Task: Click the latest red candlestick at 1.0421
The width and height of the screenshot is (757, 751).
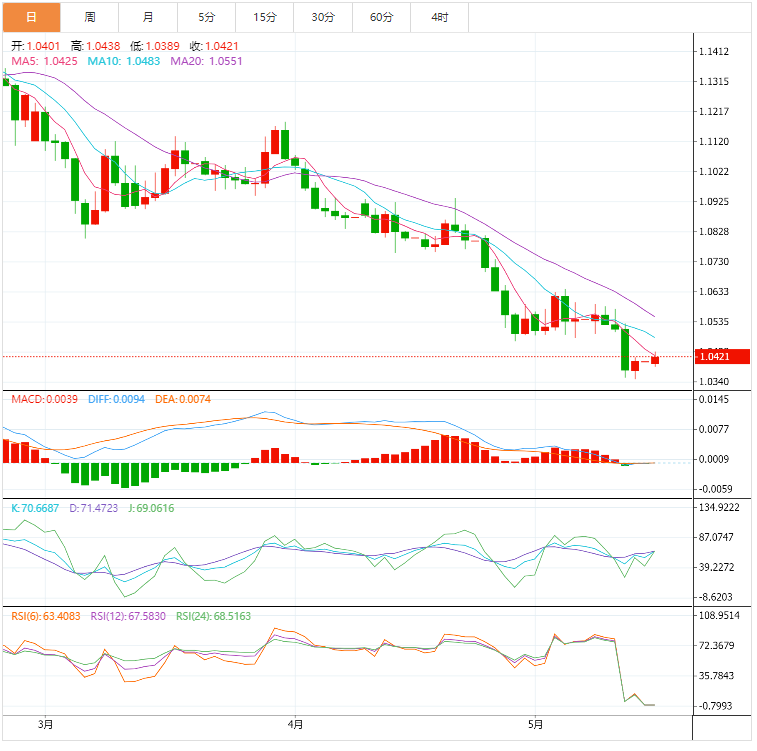Action: tap(655, 360)
